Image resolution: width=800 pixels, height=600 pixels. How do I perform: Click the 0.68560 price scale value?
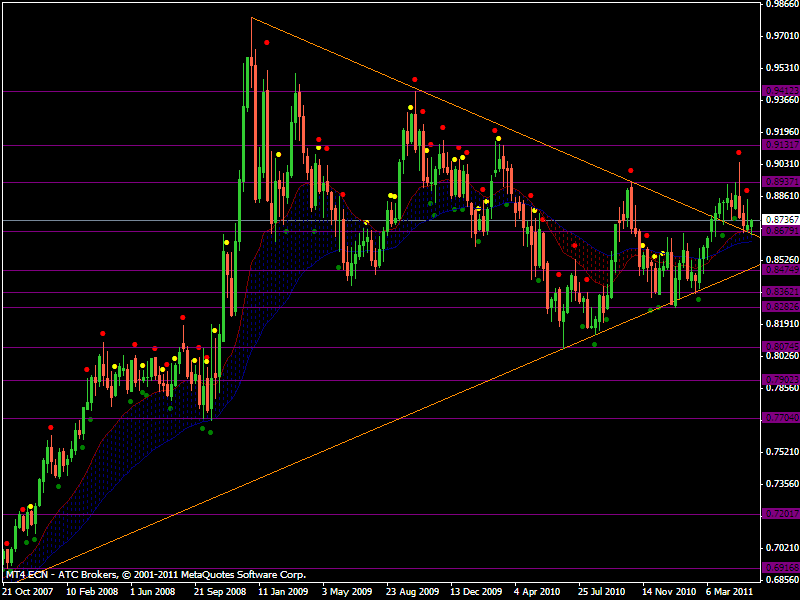(x=783, y=580)
